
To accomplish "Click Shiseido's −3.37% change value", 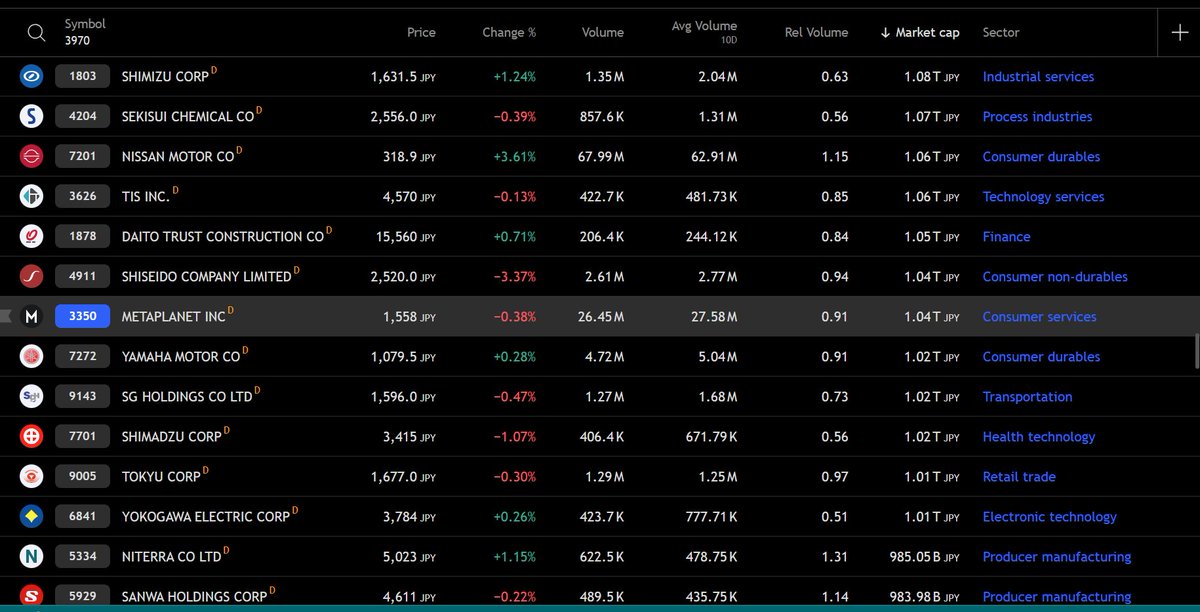I will coord(514,276).
